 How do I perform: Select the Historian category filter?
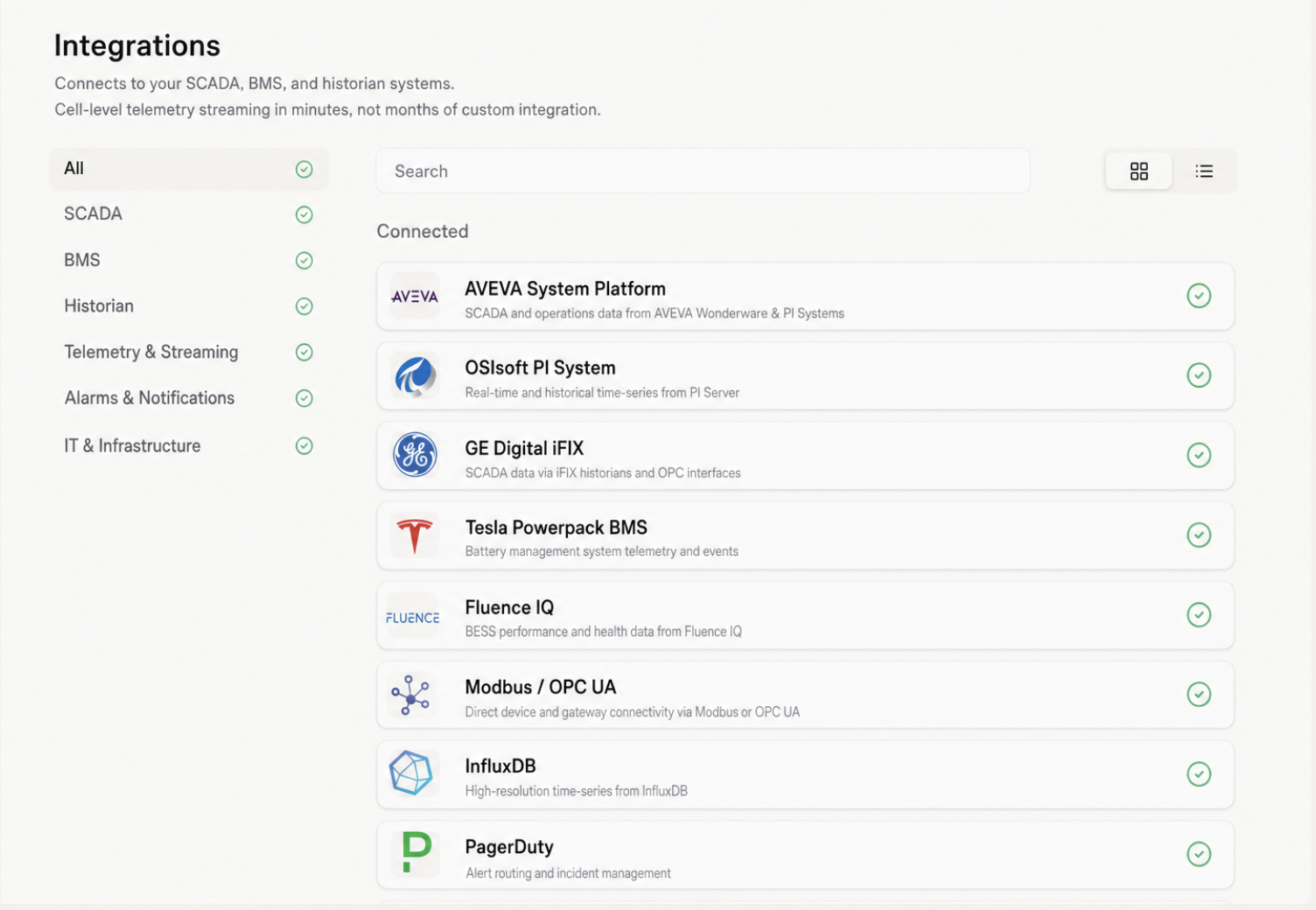(x=99, y=306)
